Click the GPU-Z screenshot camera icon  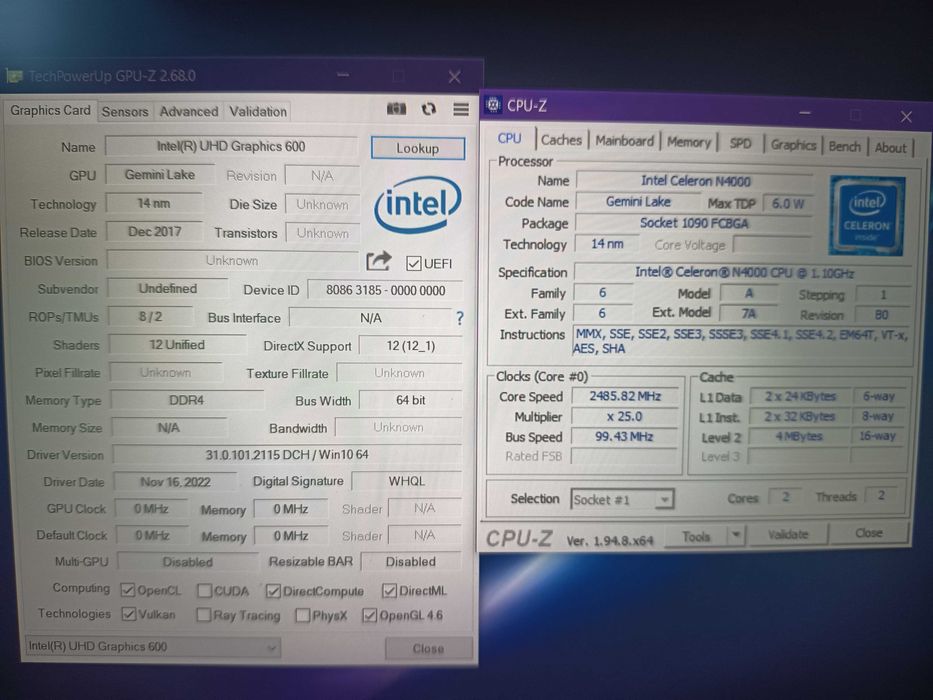(x=396, y=109)
